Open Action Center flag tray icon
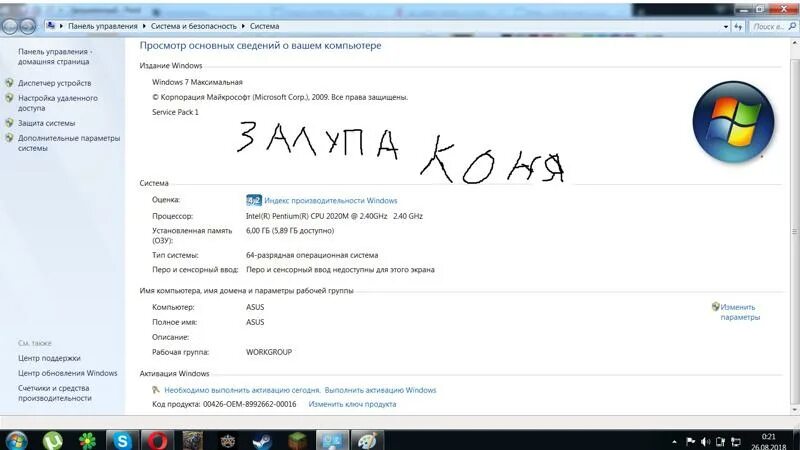The height and width of the screenshot is (450, 800). pos(690,441)
